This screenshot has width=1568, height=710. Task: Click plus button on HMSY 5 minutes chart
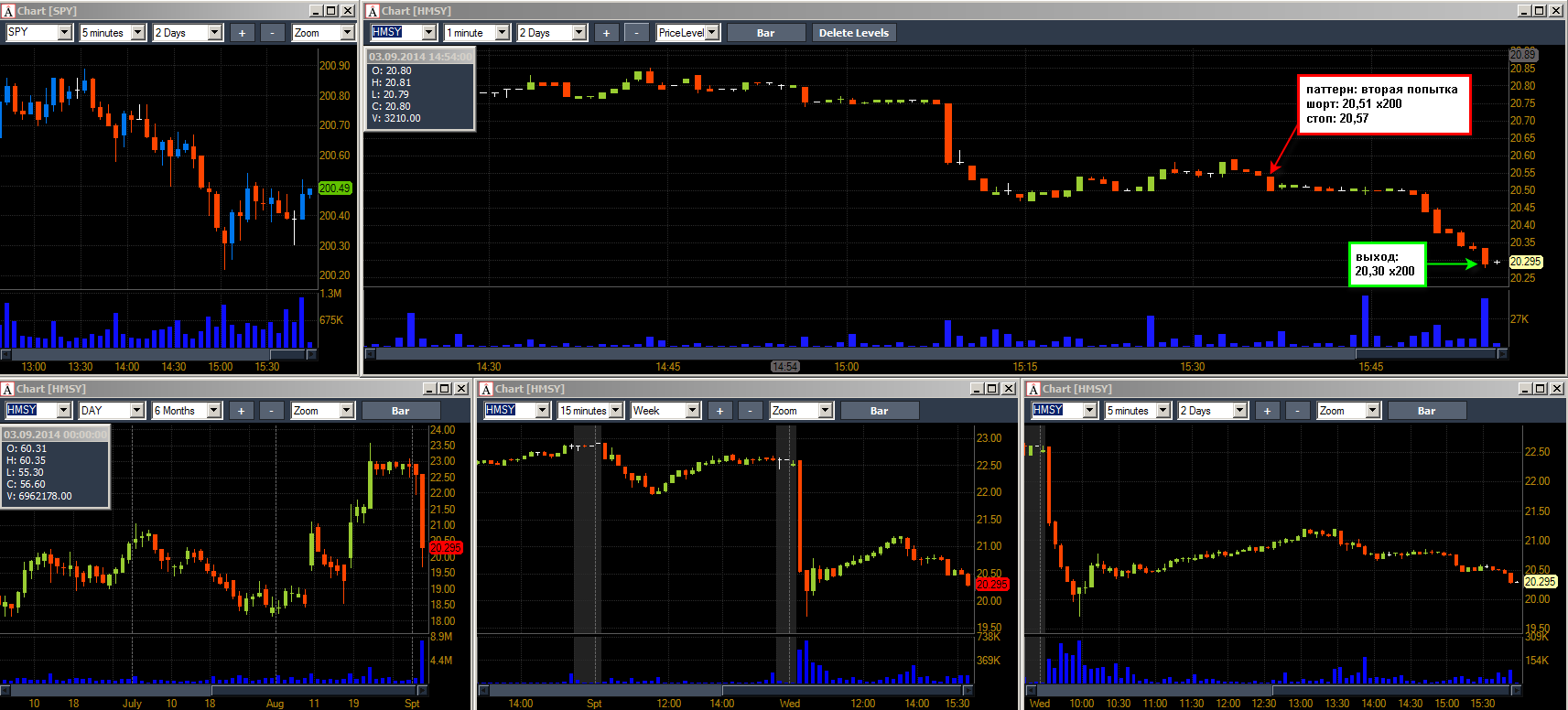(1267, 411)
